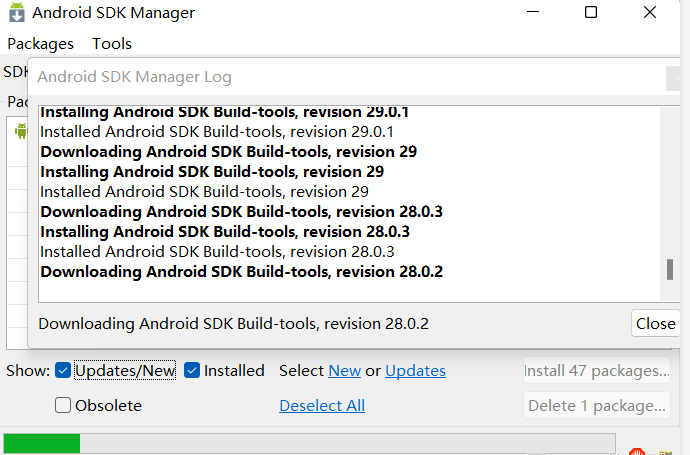Open the Tools menu
The height and width of the screenshot is (455, 690).
tap(112, 44)
